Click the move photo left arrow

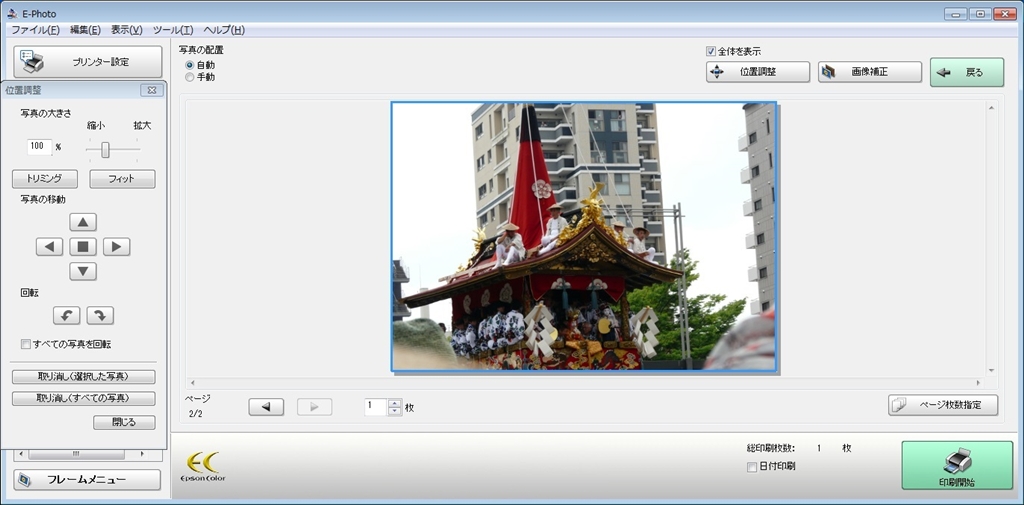coord(49,247)
